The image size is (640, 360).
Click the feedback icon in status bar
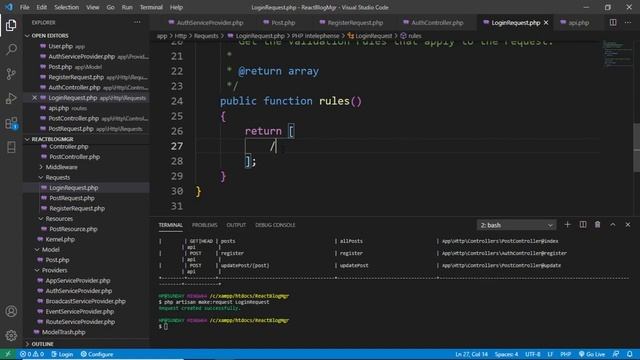[616, 354]
